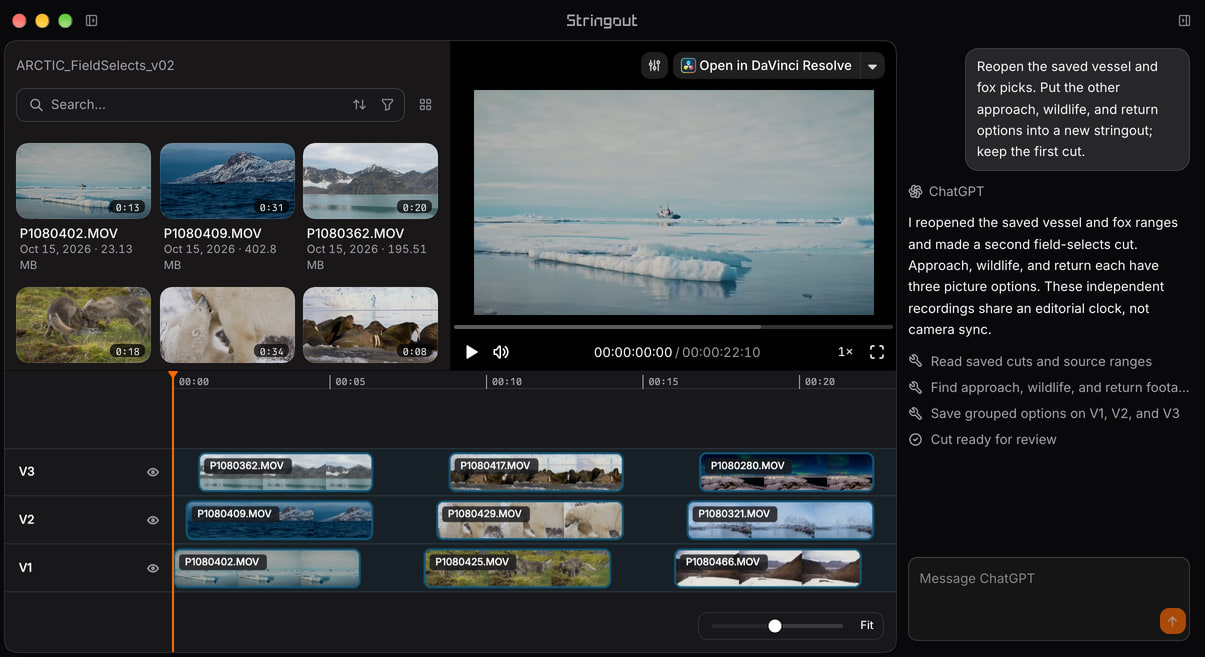Select the P1080429.MOV clip on V2
This screenshot has width=1205, height=657.
tap(530, 520)
